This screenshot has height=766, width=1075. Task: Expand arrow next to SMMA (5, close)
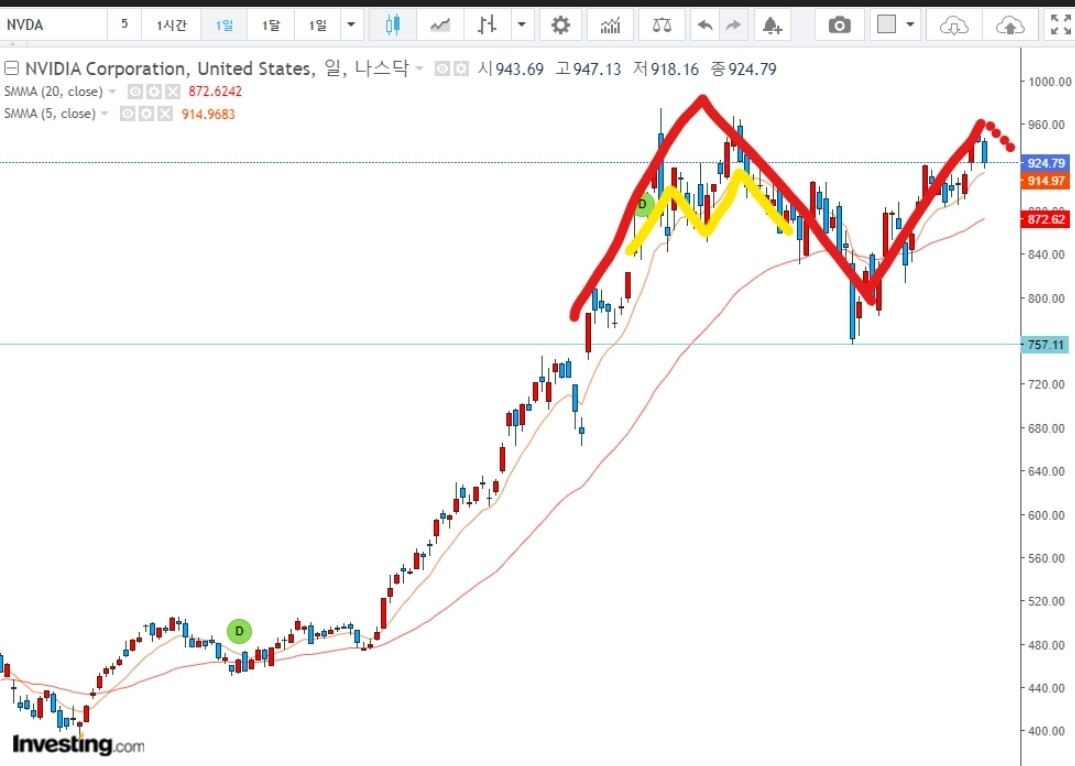tap(104, 114)
